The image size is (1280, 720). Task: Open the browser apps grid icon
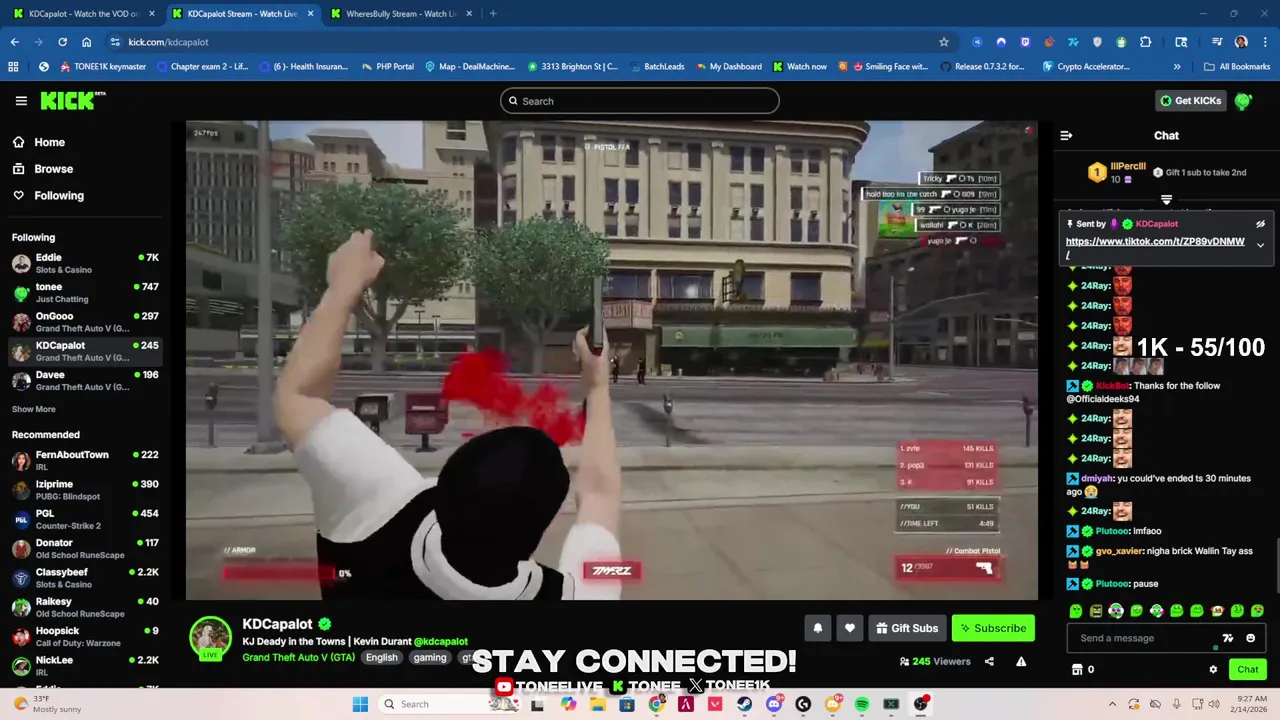[x=13, y=67]
